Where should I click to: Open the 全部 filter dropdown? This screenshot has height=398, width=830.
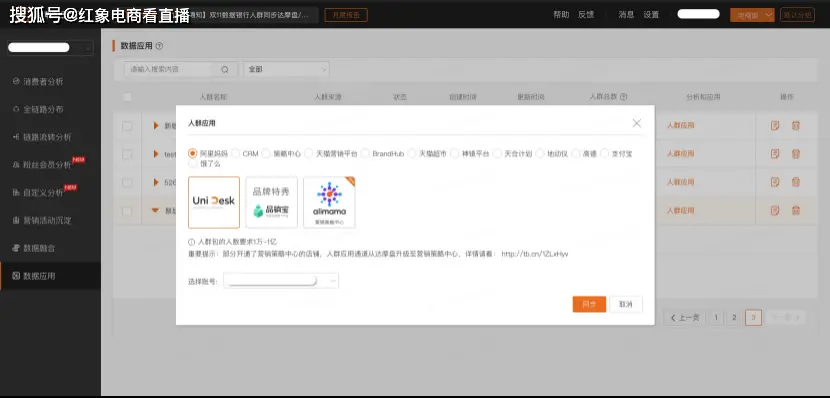286,69
